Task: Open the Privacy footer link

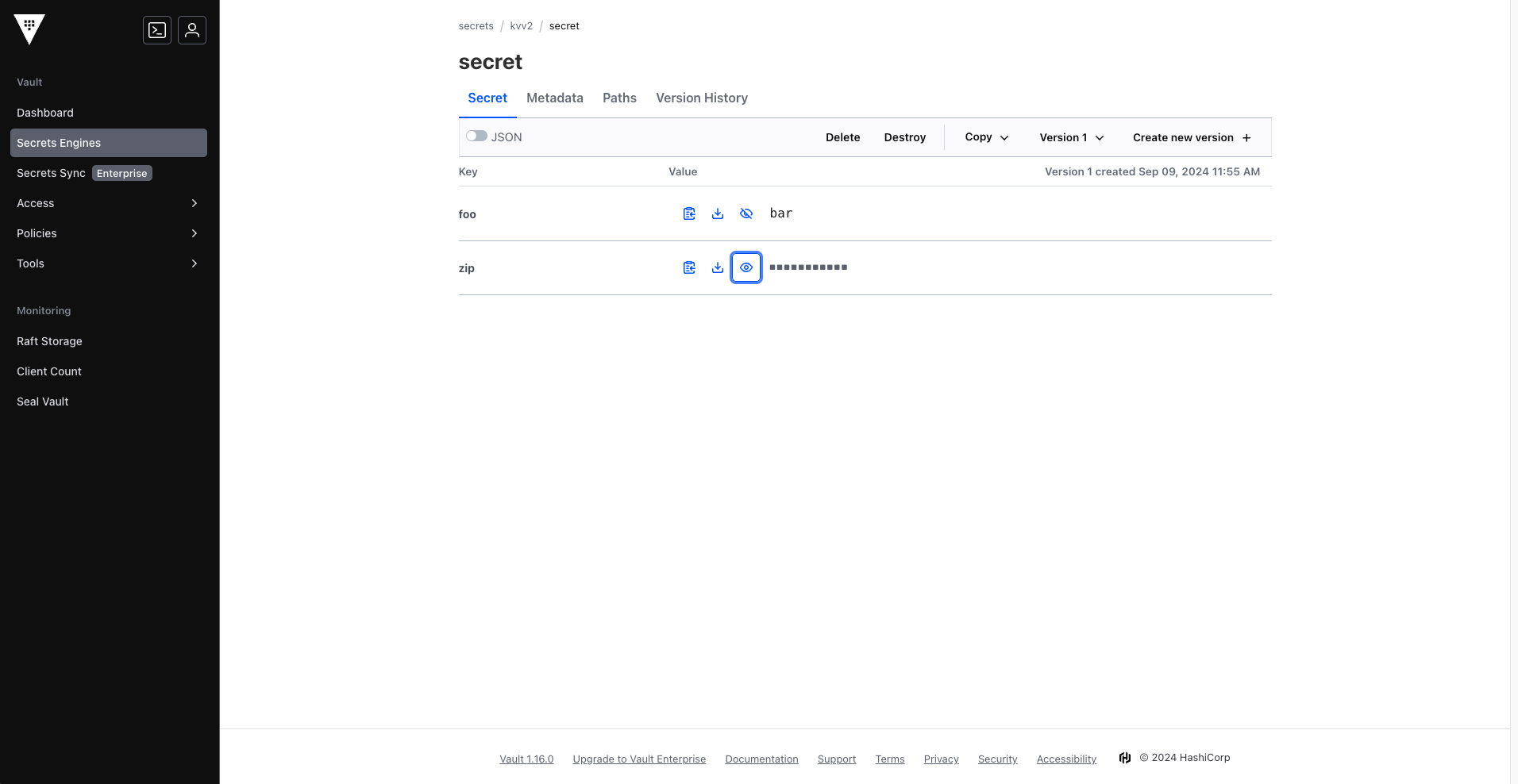Action: click(x=942, y=759)
